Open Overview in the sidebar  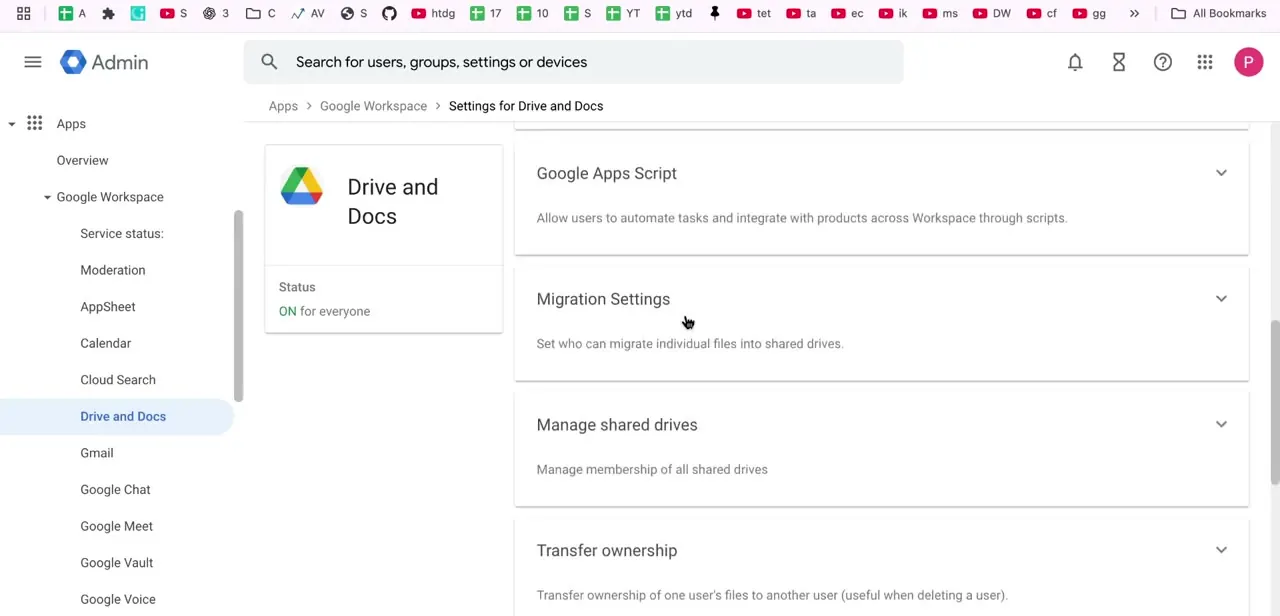[x=82, y=160]
